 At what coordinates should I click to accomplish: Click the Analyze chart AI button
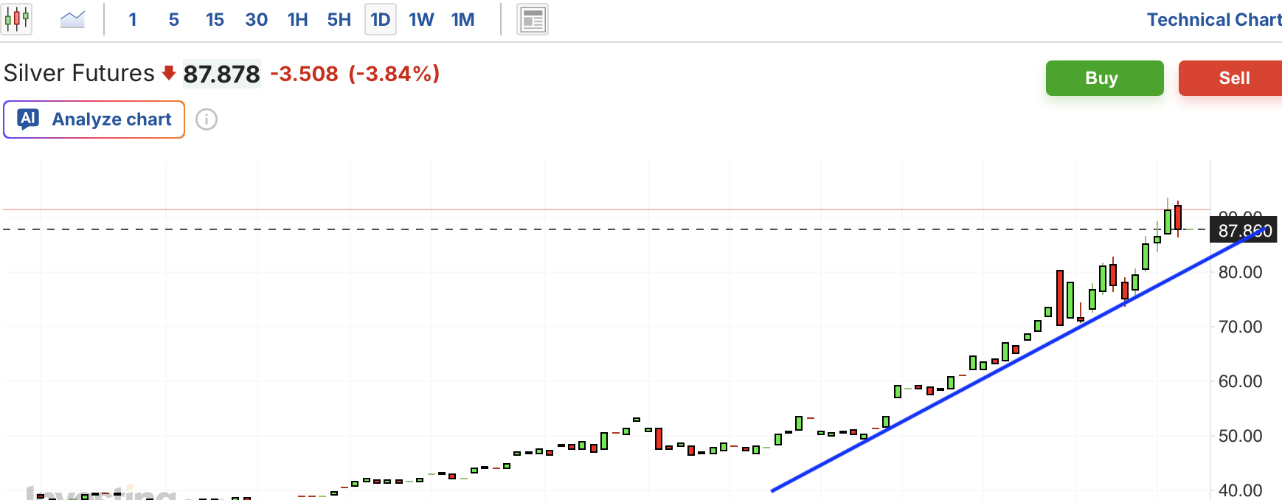94,119
